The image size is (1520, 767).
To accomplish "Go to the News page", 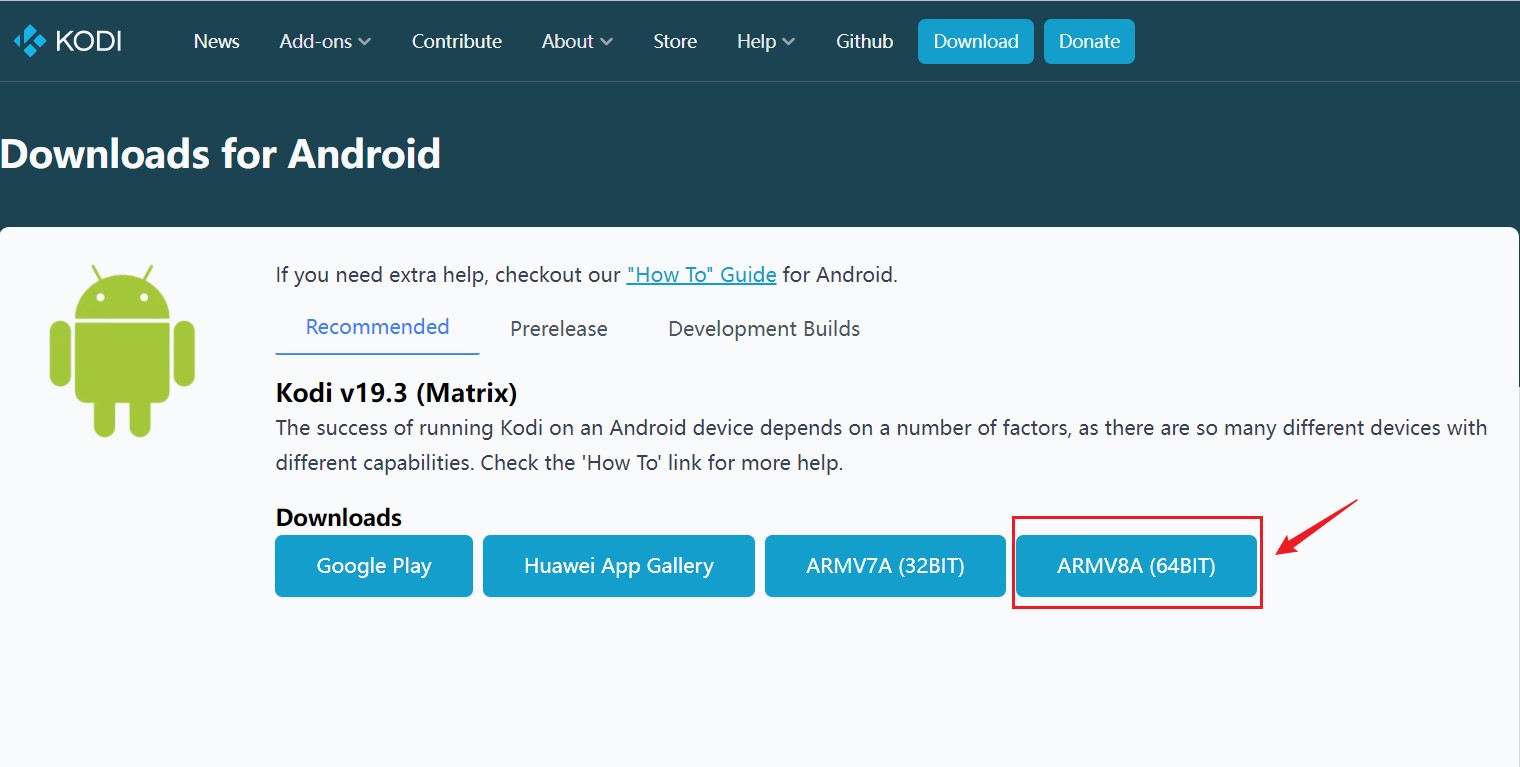I will pos(216,41).
